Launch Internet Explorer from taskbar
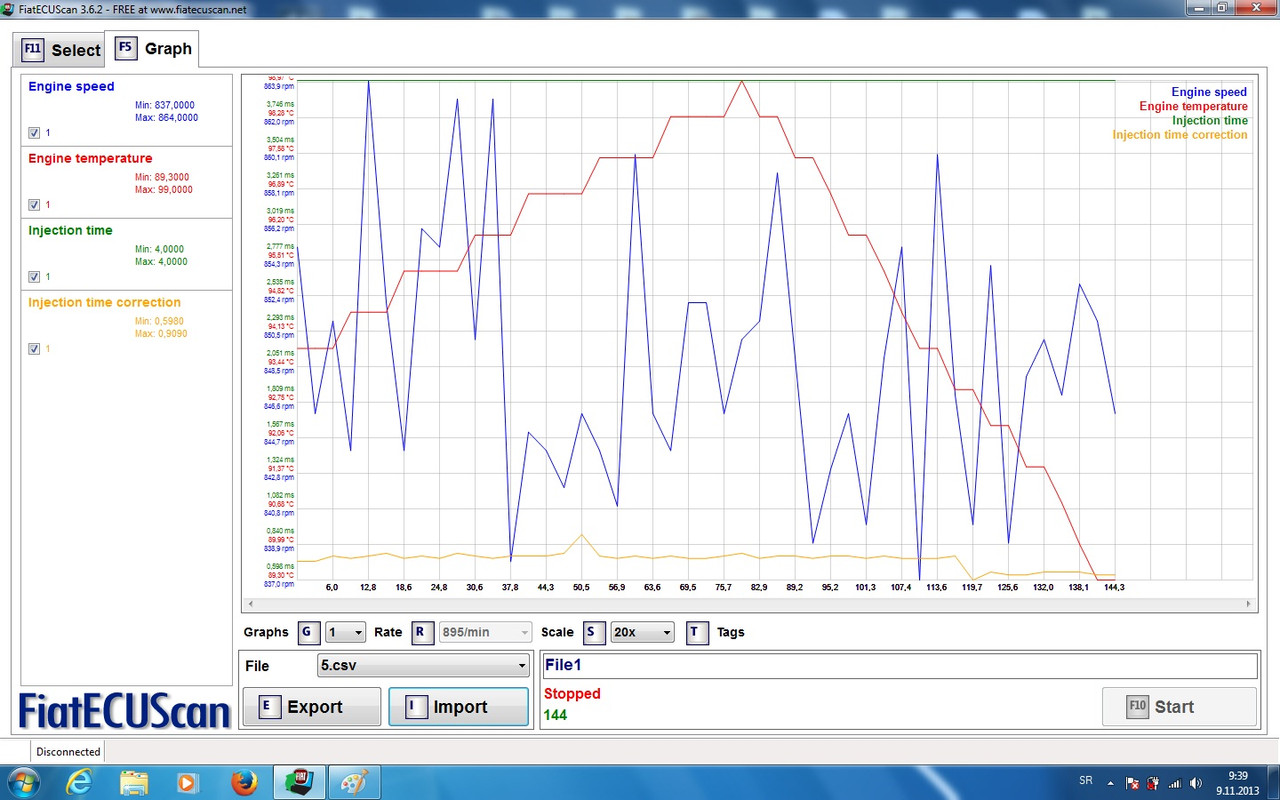This screenshot has height=800, width=1280. [79, 781]
